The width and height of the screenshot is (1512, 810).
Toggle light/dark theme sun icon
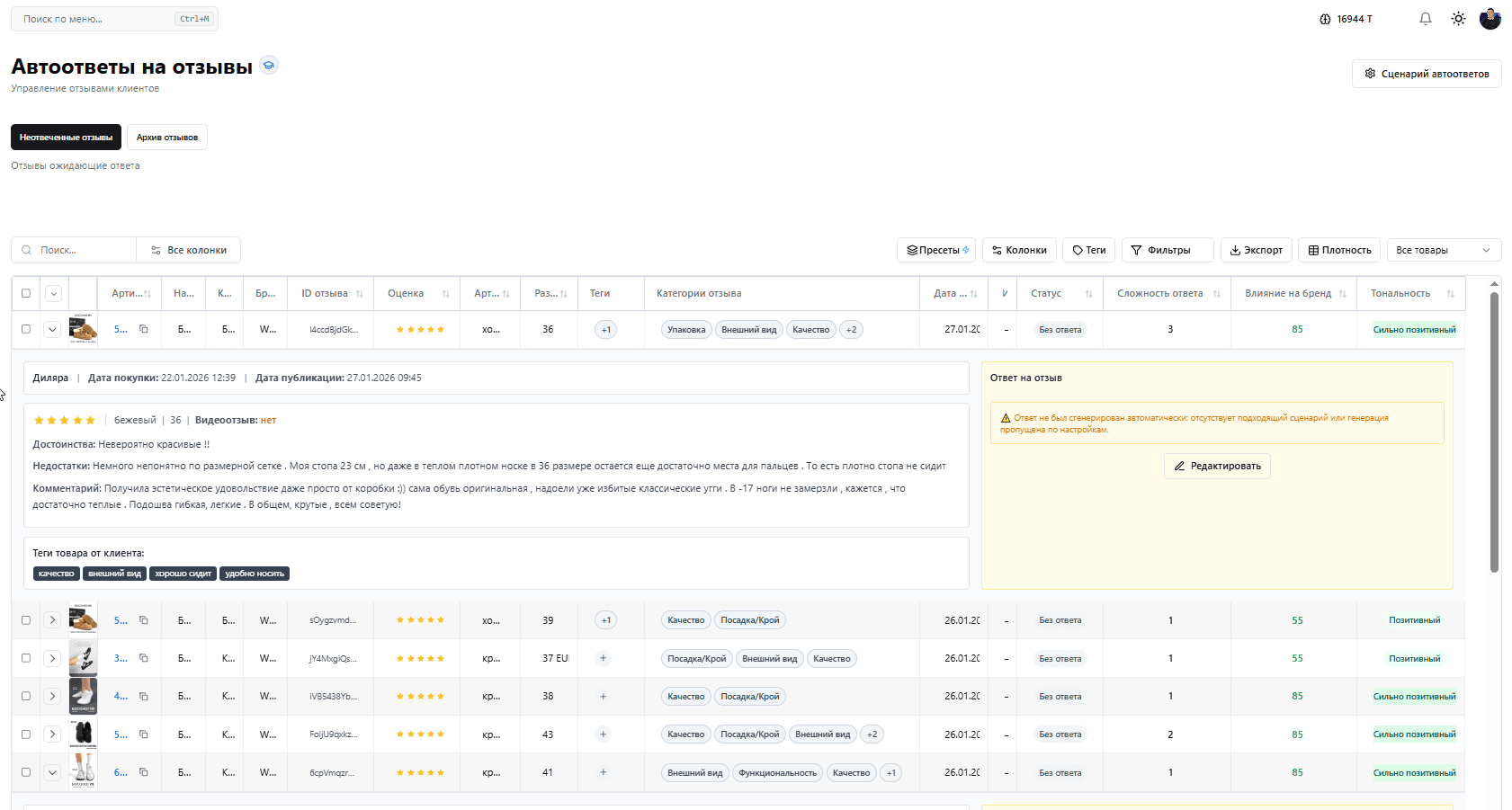(x=1458, y=19)
